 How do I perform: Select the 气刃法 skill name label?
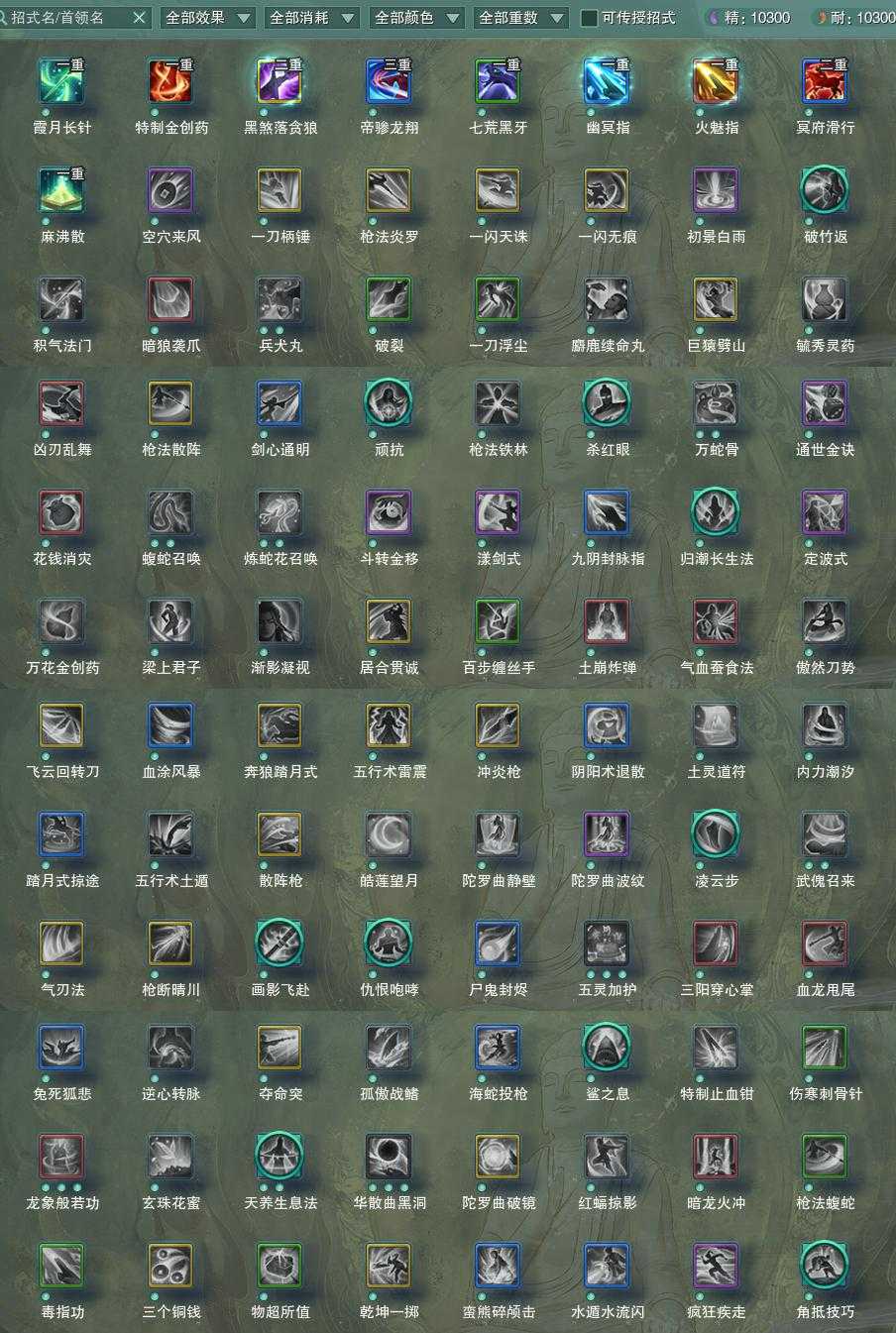(x=62, y=989)
